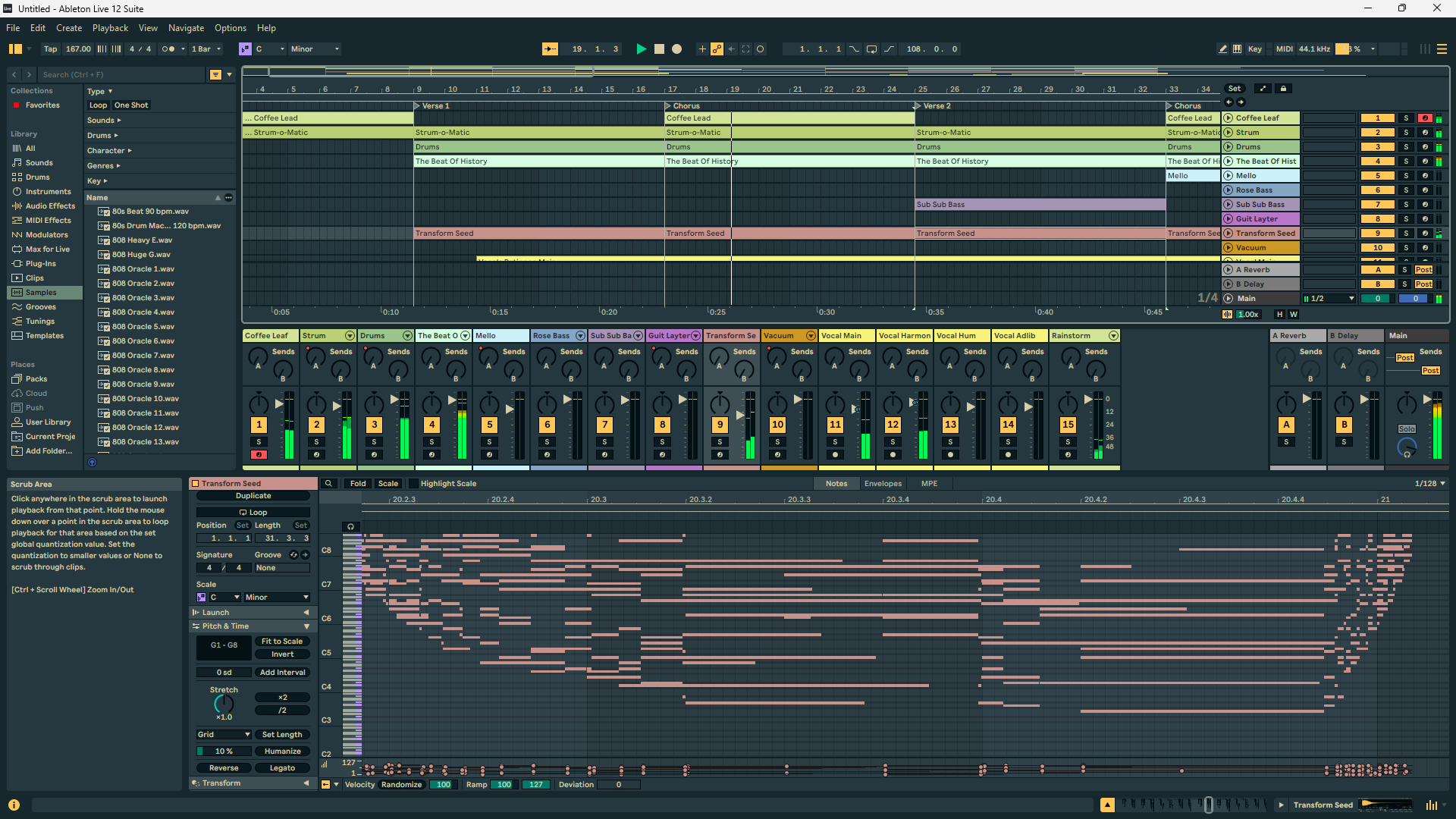Select the Draw Mode pencil tool
The width and height of the screenshot is (1456, 819).
pos(1222,49)
